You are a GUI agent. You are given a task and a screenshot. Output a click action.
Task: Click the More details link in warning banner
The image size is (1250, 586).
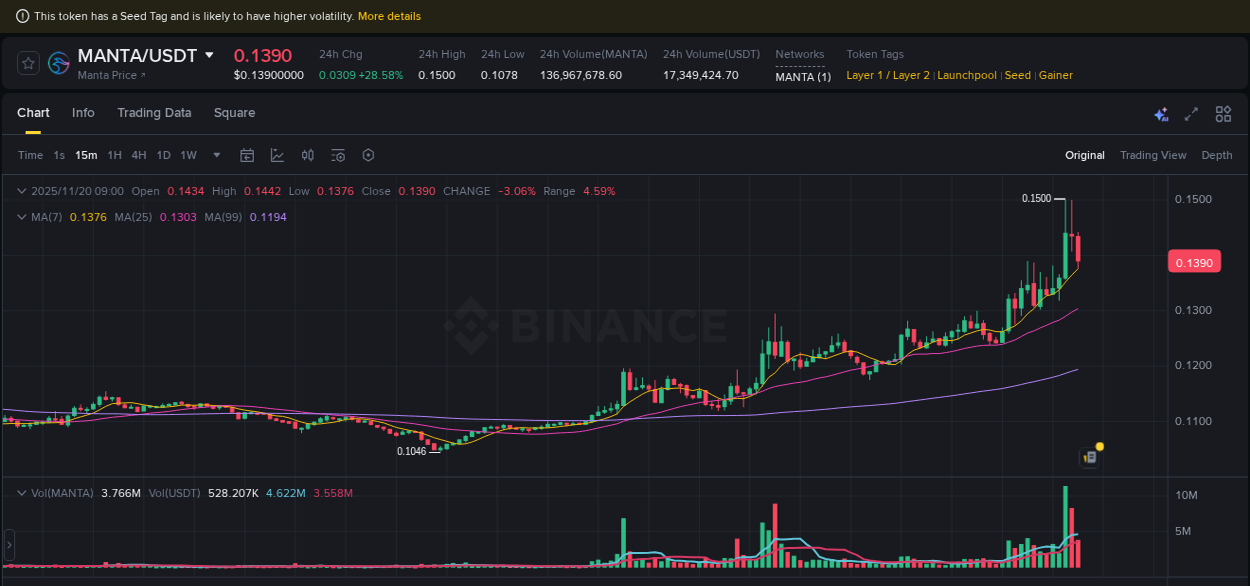click(389, 16)
